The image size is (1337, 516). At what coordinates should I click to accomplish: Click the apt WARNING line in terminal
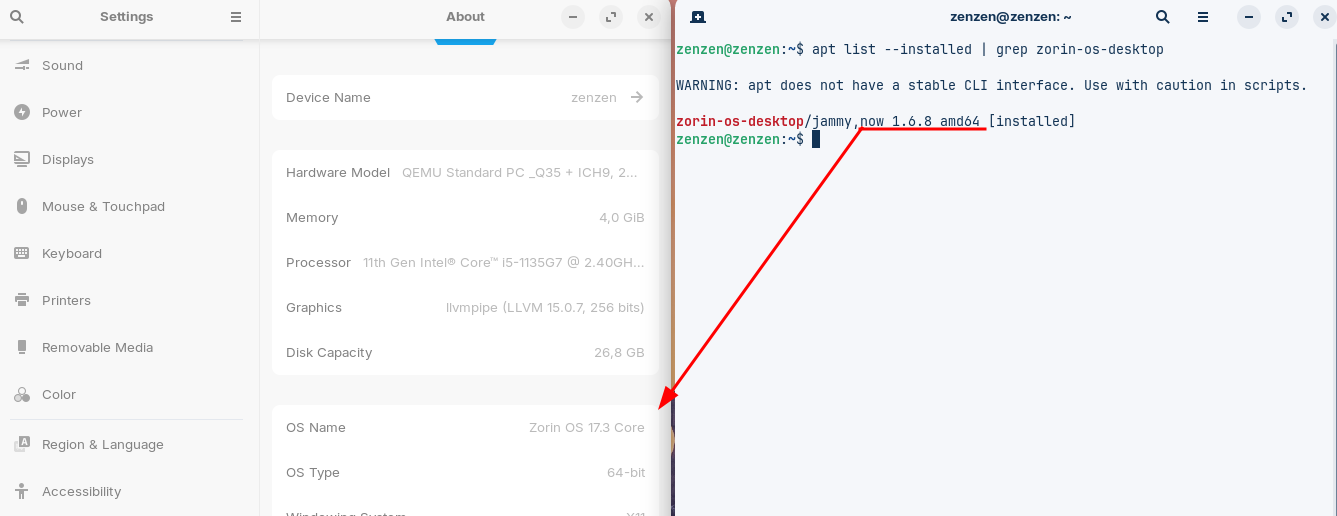click(x=992, y=85)
